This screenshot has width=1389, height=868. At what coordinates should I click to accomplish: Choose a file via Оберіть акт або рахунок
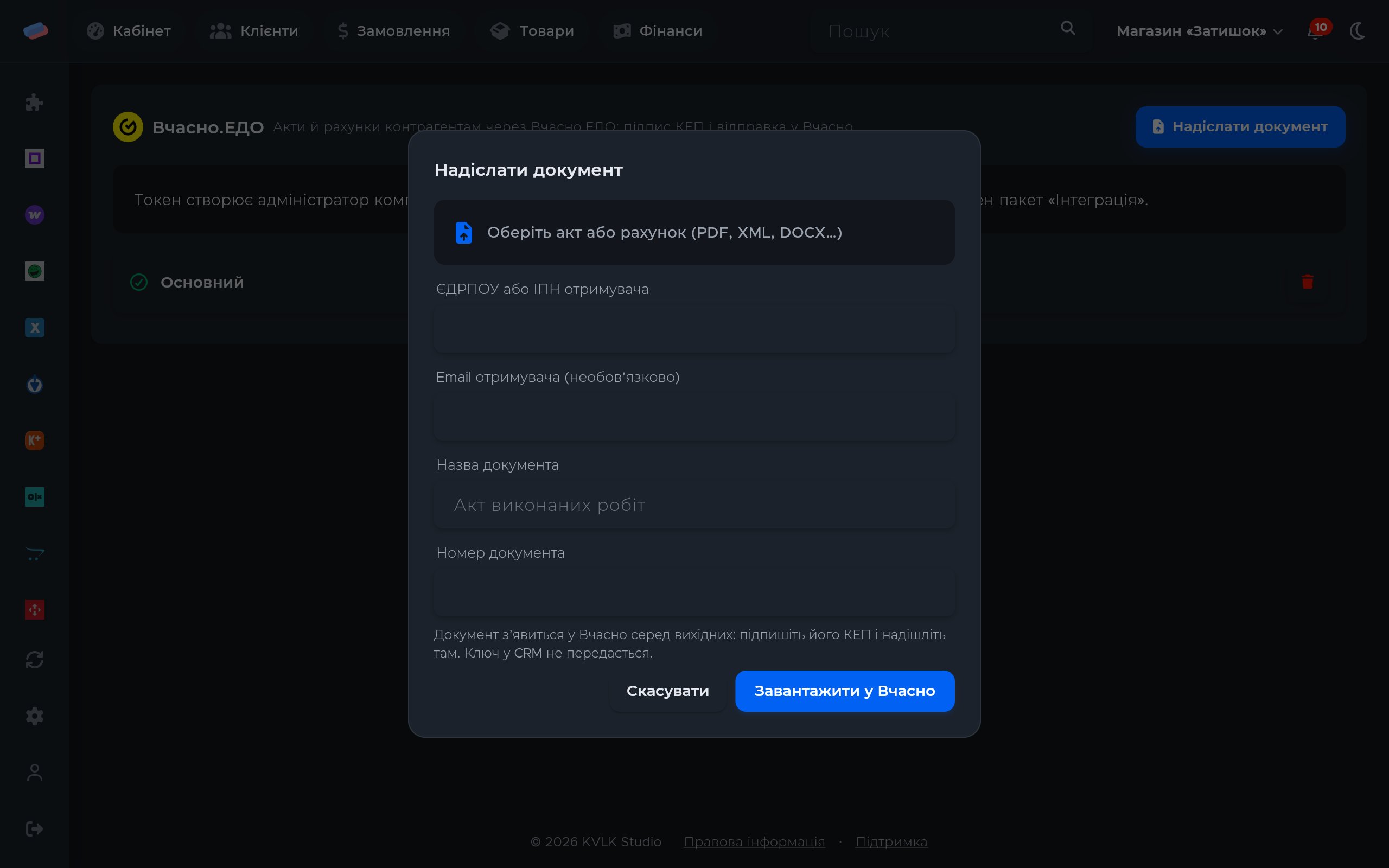click(694, 232)
